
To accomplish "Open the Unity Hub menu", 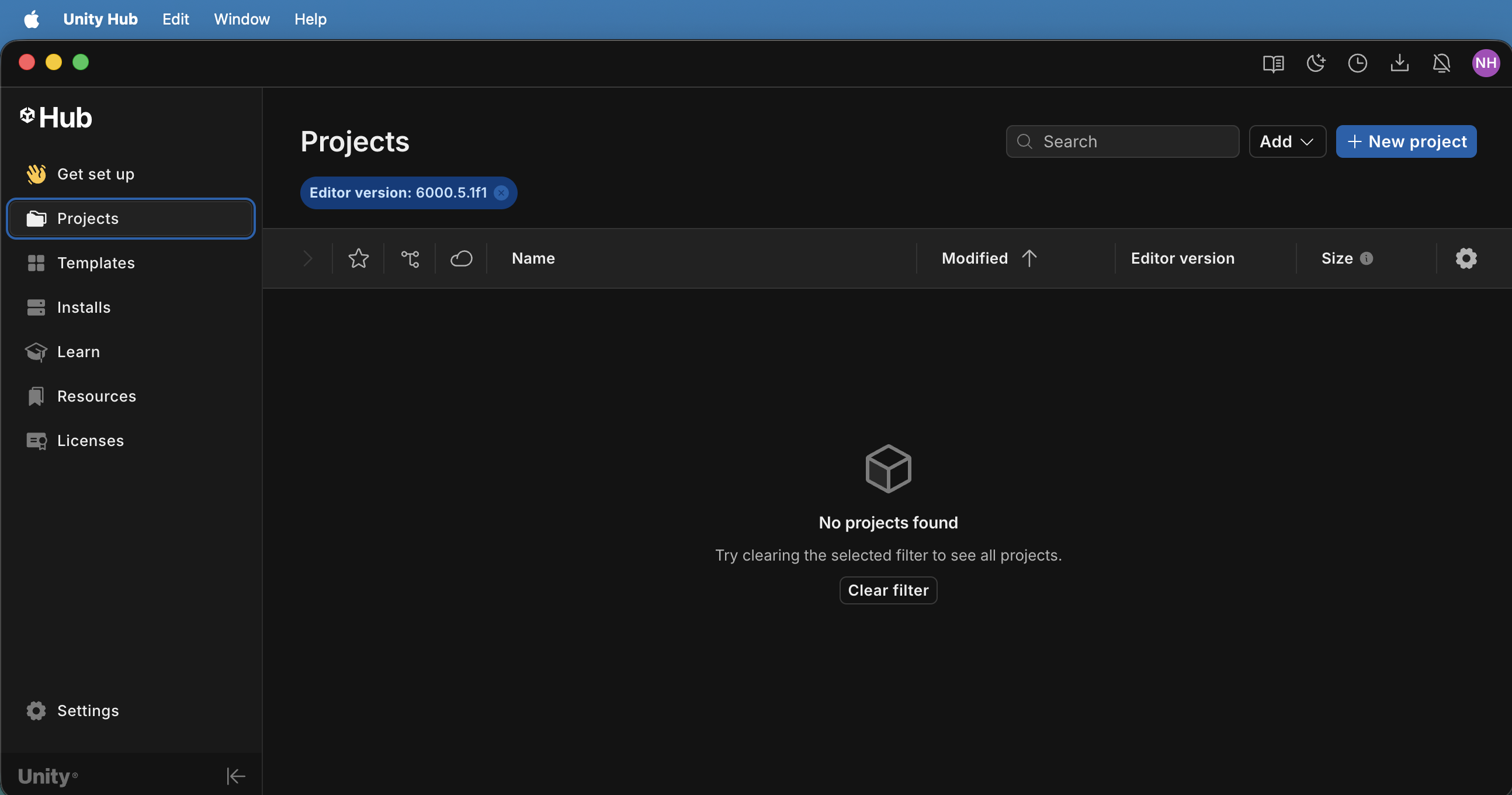I will [x=100, y=19].
